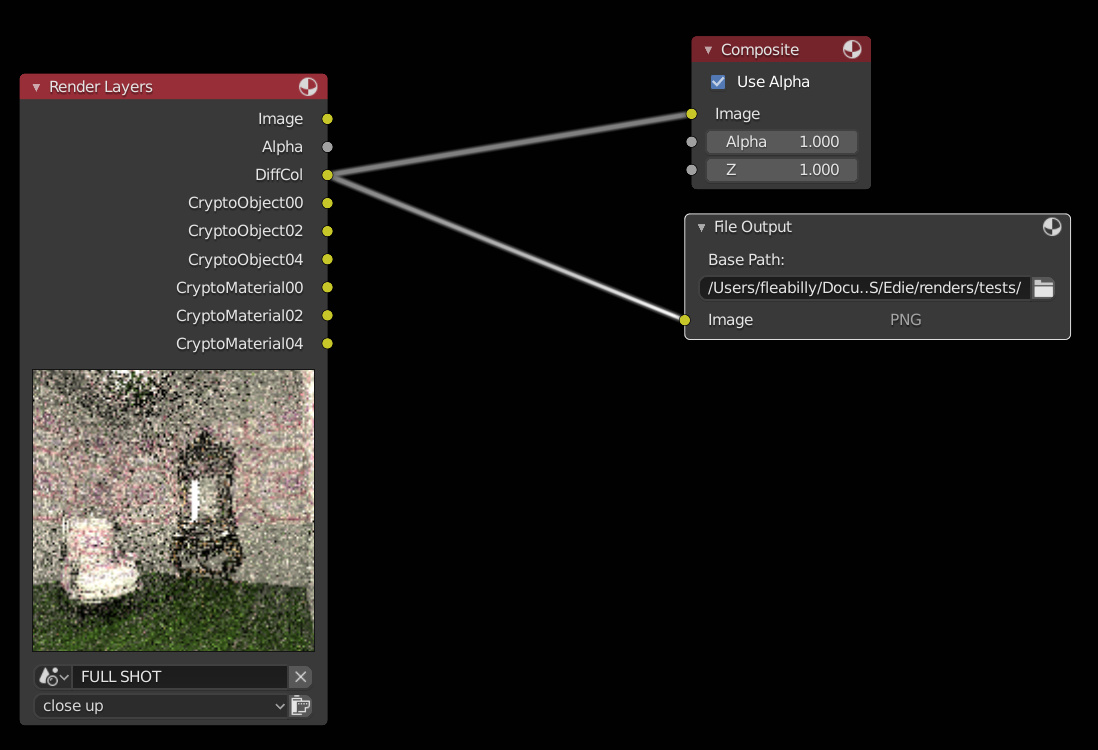Toggle preview icon on File Output node

click(x=1051, y=227)
